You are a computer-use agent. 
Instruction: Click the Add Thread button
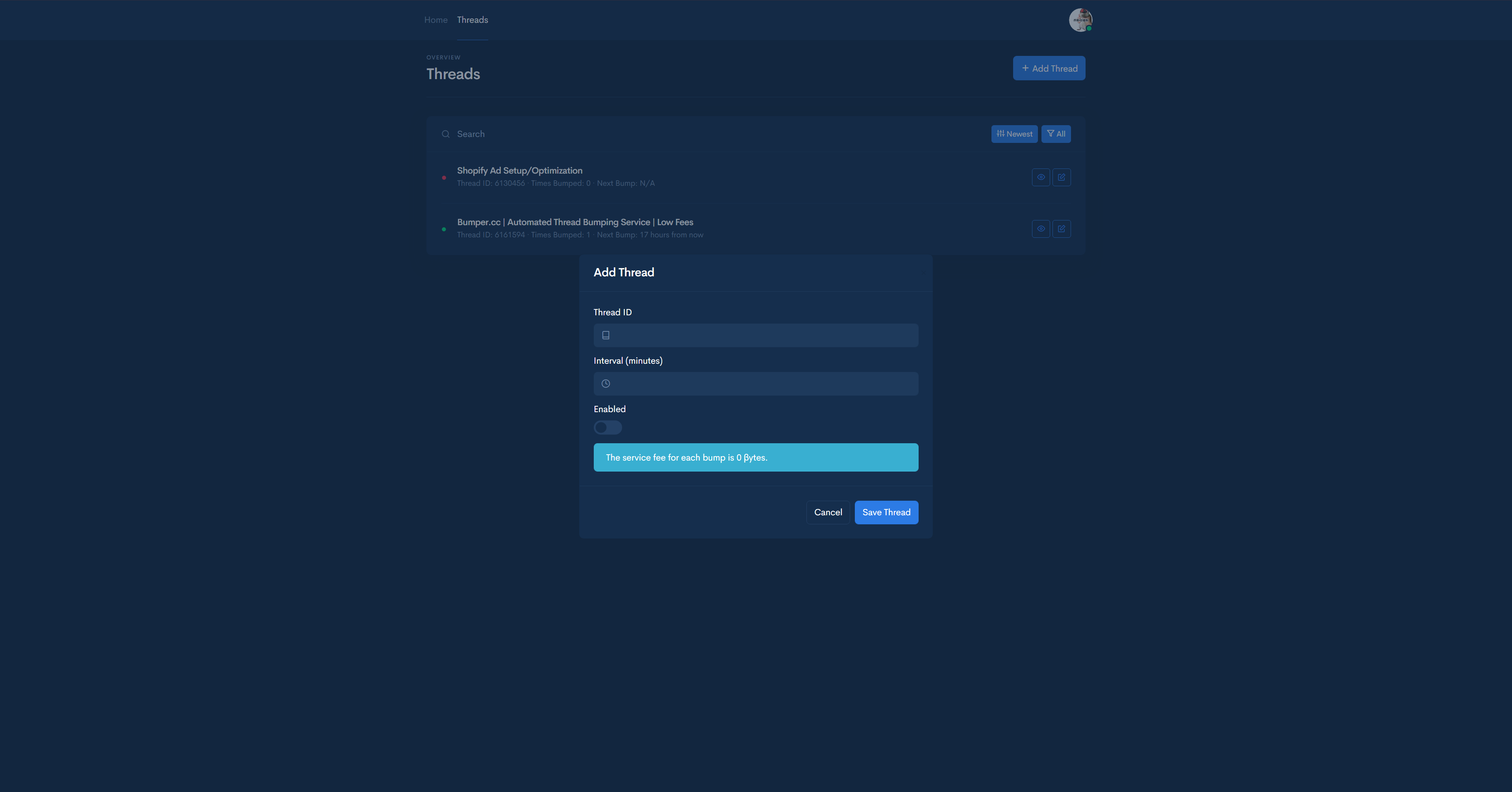1049,68
